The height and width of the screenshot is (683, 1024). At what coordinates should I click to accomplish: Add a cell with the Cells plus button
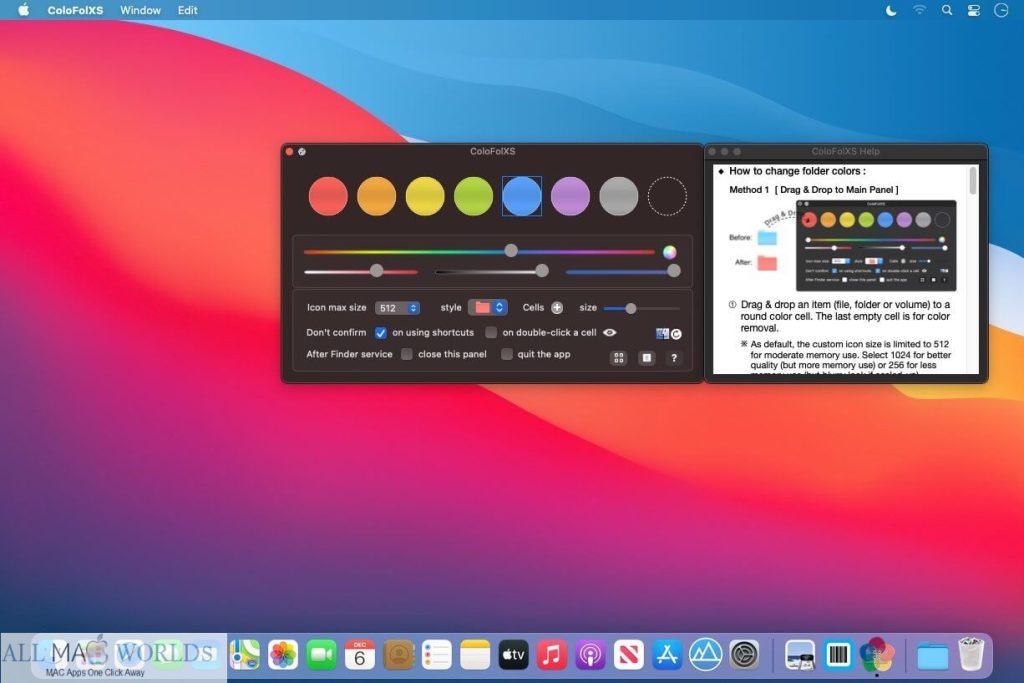[x=557, y=308]
